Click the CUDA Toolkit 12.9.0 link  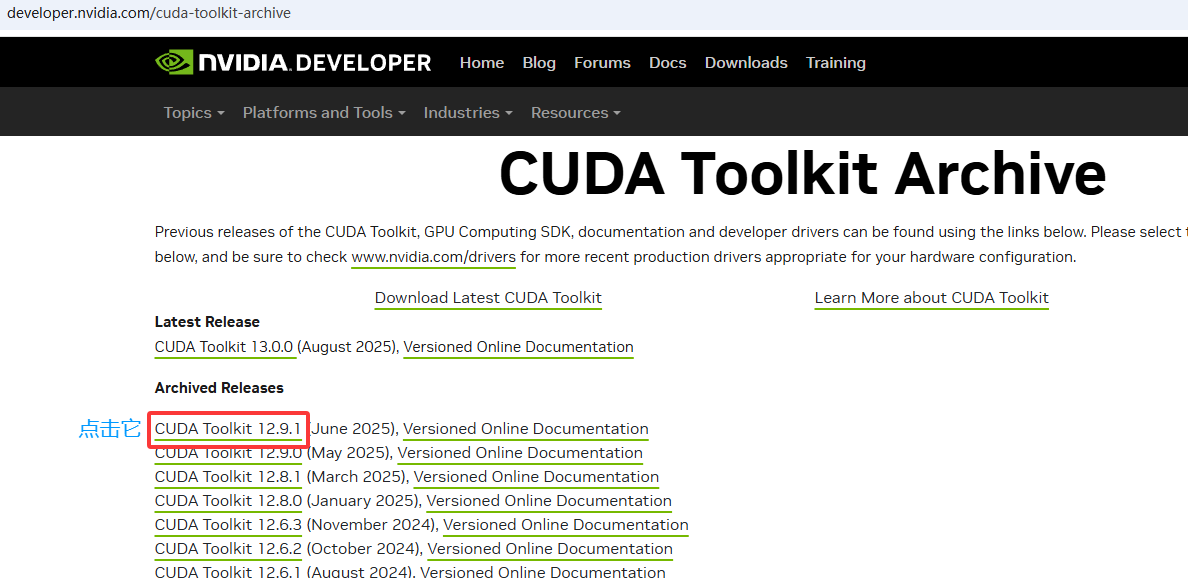tap(228, 453)
